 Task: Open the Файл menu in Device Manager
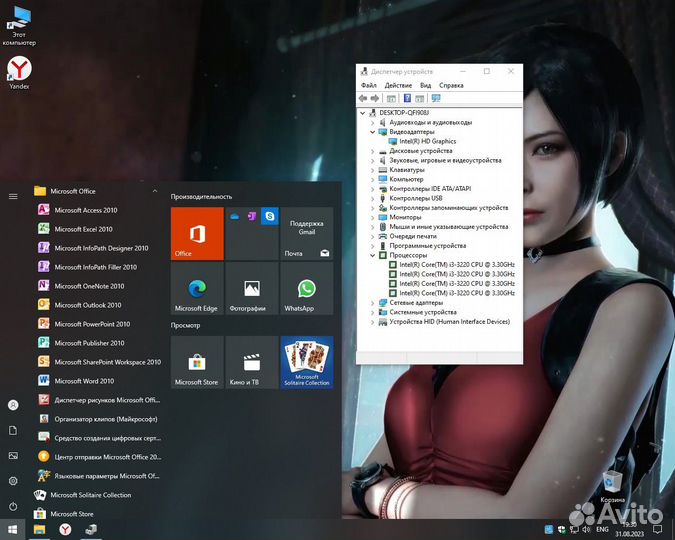click(x=368, y=85)
